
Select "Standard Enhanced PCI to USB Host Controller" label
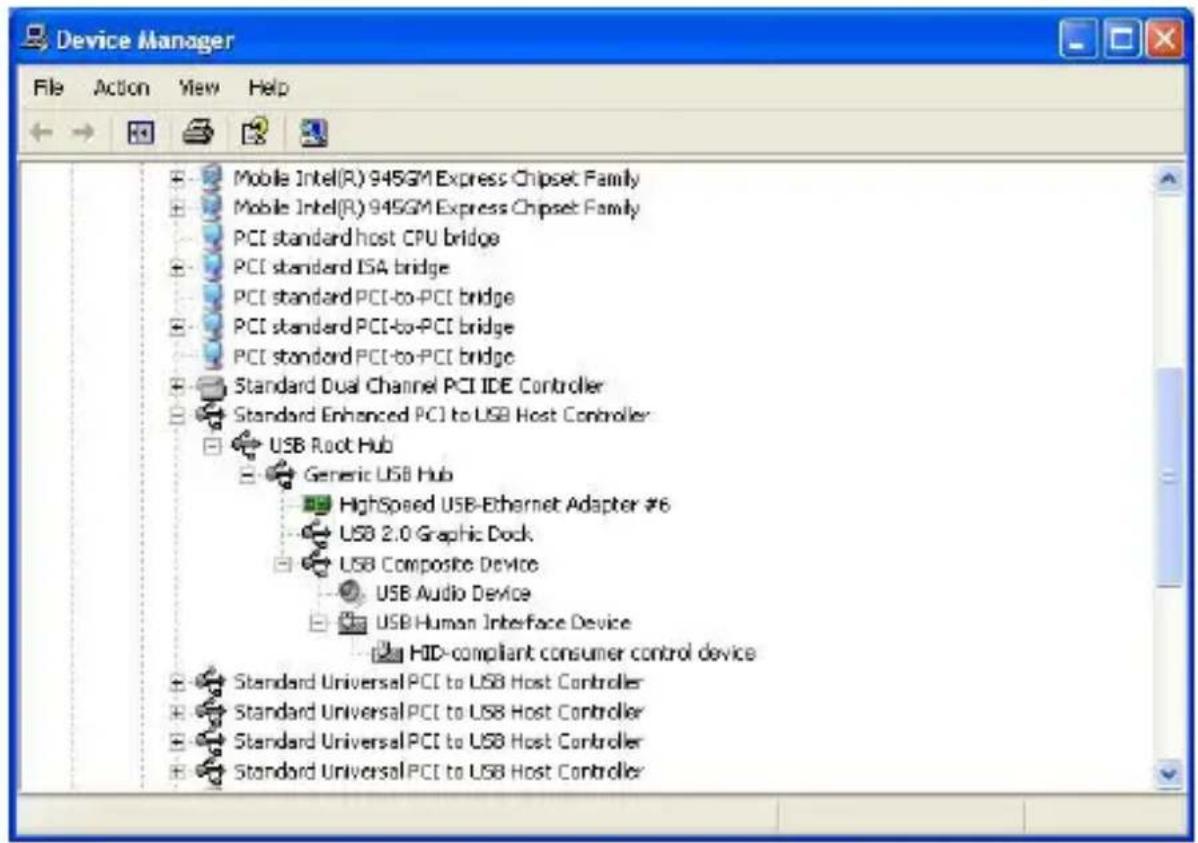(442, 416)
